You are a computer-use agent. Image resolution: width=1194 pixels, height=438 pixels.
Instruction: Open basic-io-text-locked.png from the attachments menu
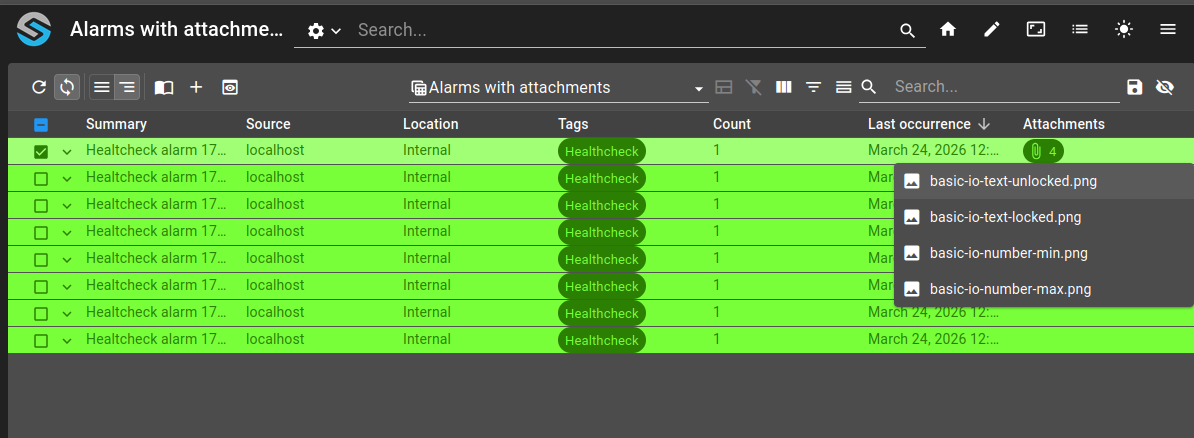coord(1044,217)
